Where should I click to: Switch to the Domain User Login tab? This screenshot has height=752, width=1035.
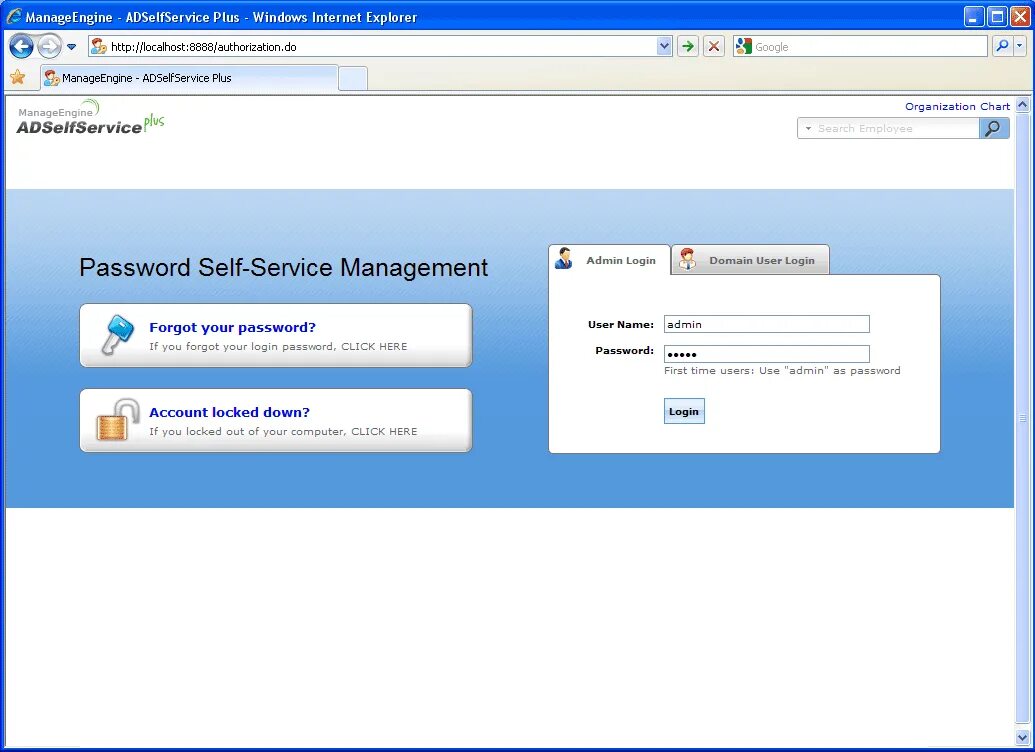[751, 260]
